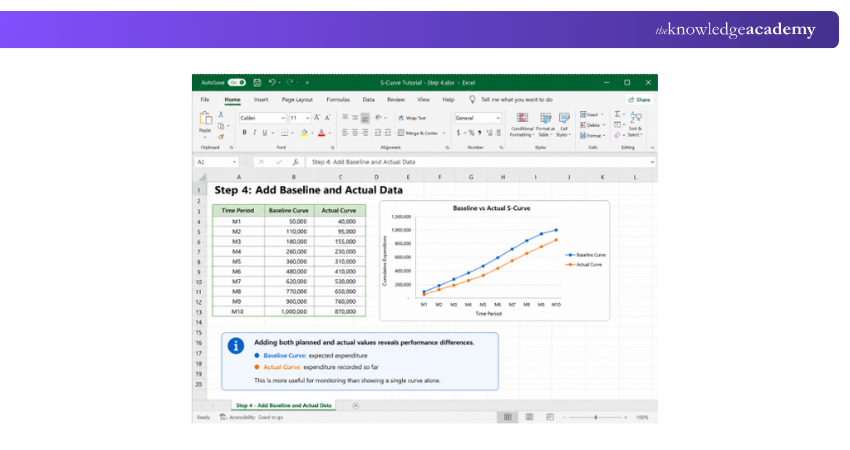Click the Undo arrow icon
Image resolution: width=850 pixels, height=450 pixels.
(x=272, y=82)
